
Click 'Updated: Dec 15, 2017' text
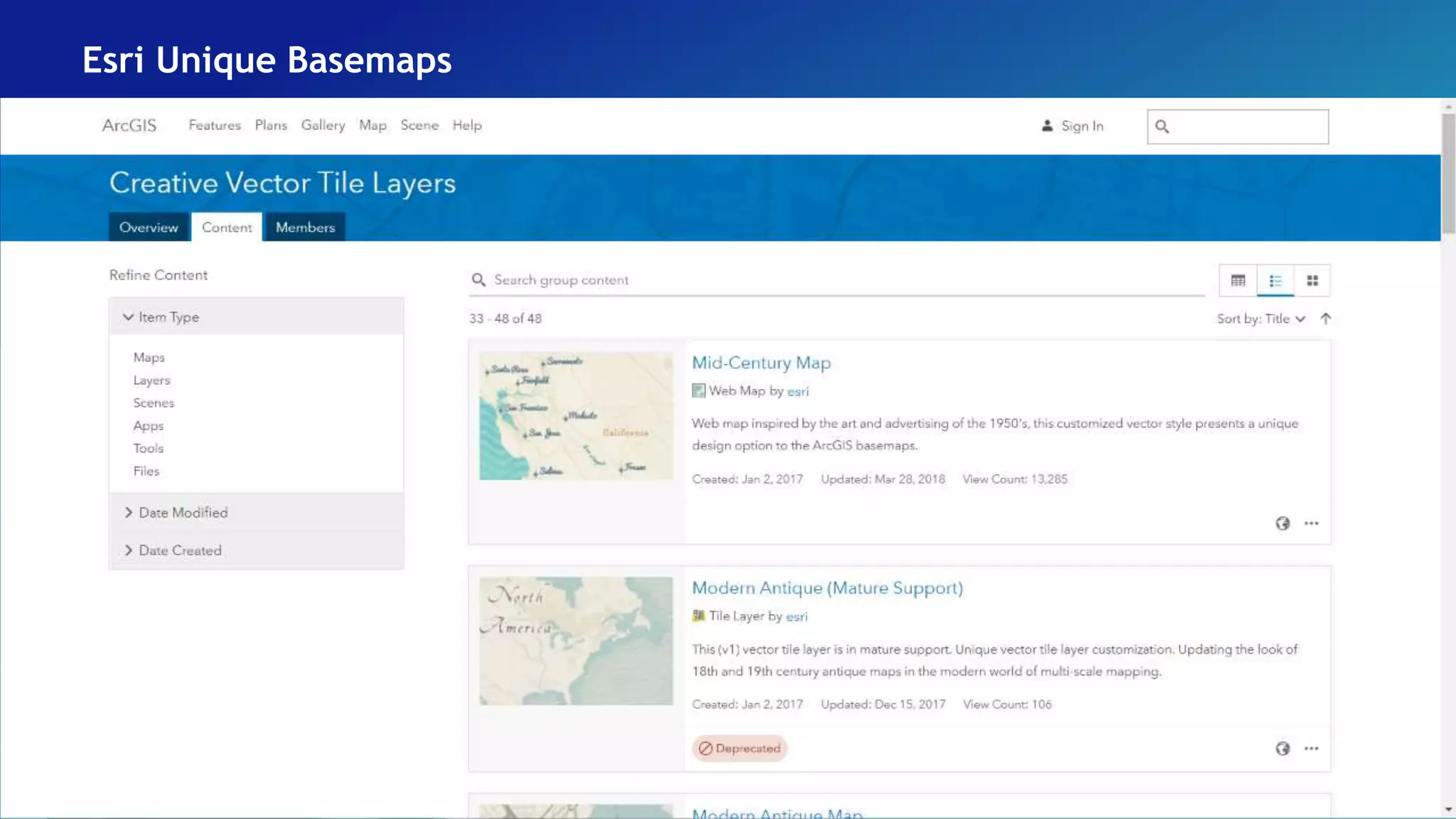pyautogui.click(x=883, y=705)
